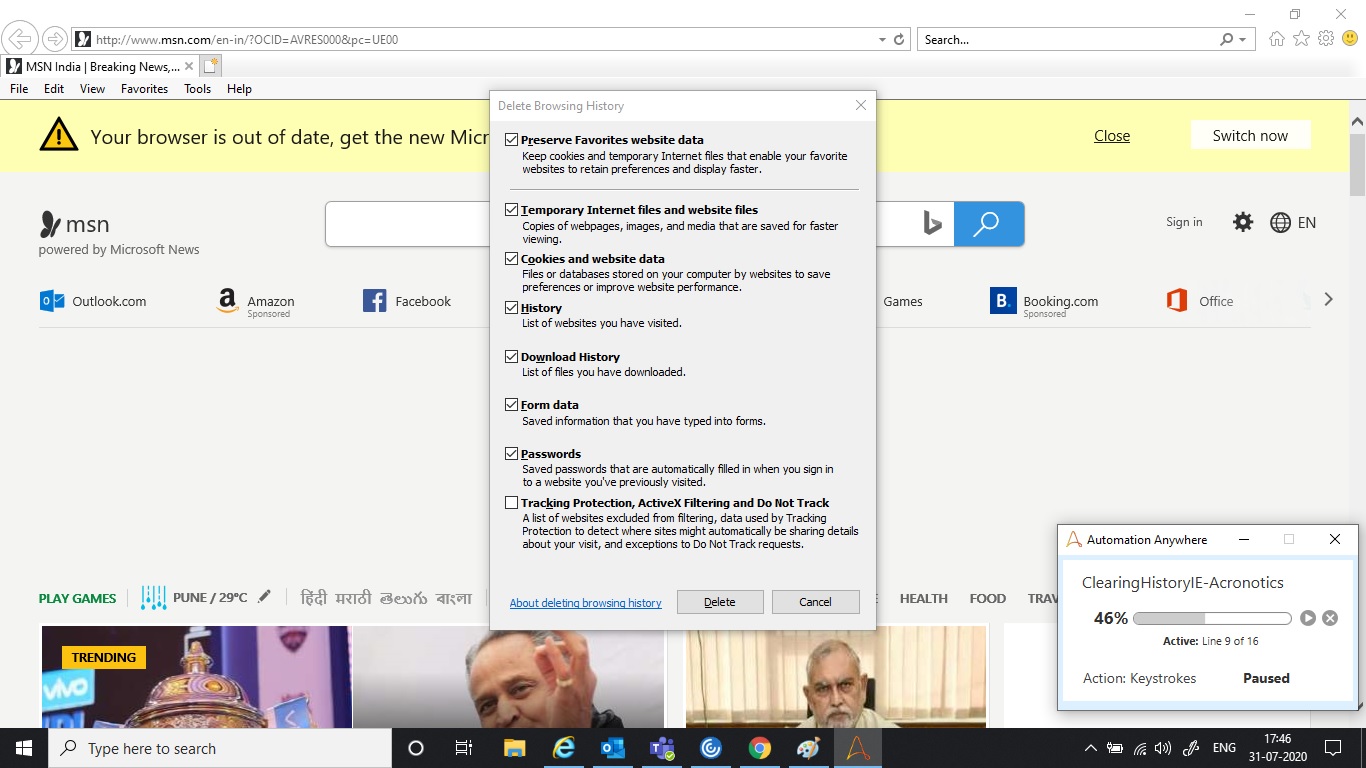Open the IE Home icon
The image size is (1366, 768).
tap(1276, 39)
